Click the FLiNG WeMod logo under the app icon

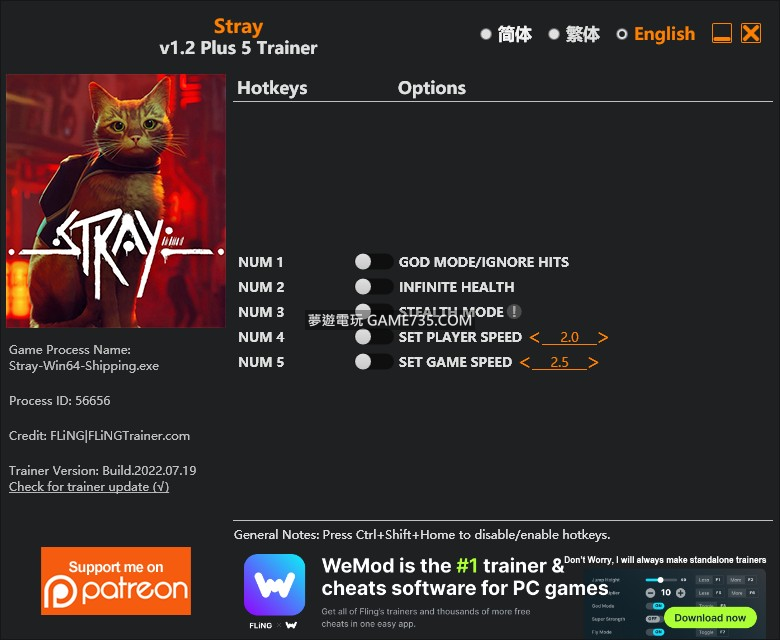pos(274,626)
